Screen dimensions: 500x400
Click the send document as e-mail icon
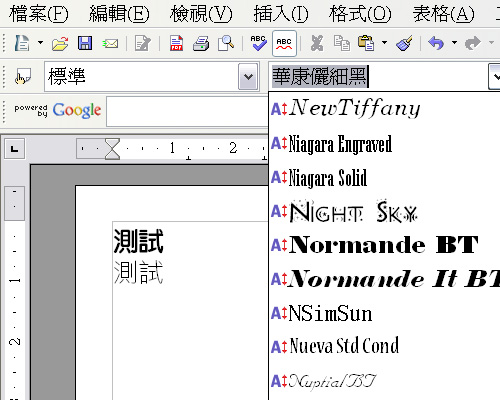[110, 43]
